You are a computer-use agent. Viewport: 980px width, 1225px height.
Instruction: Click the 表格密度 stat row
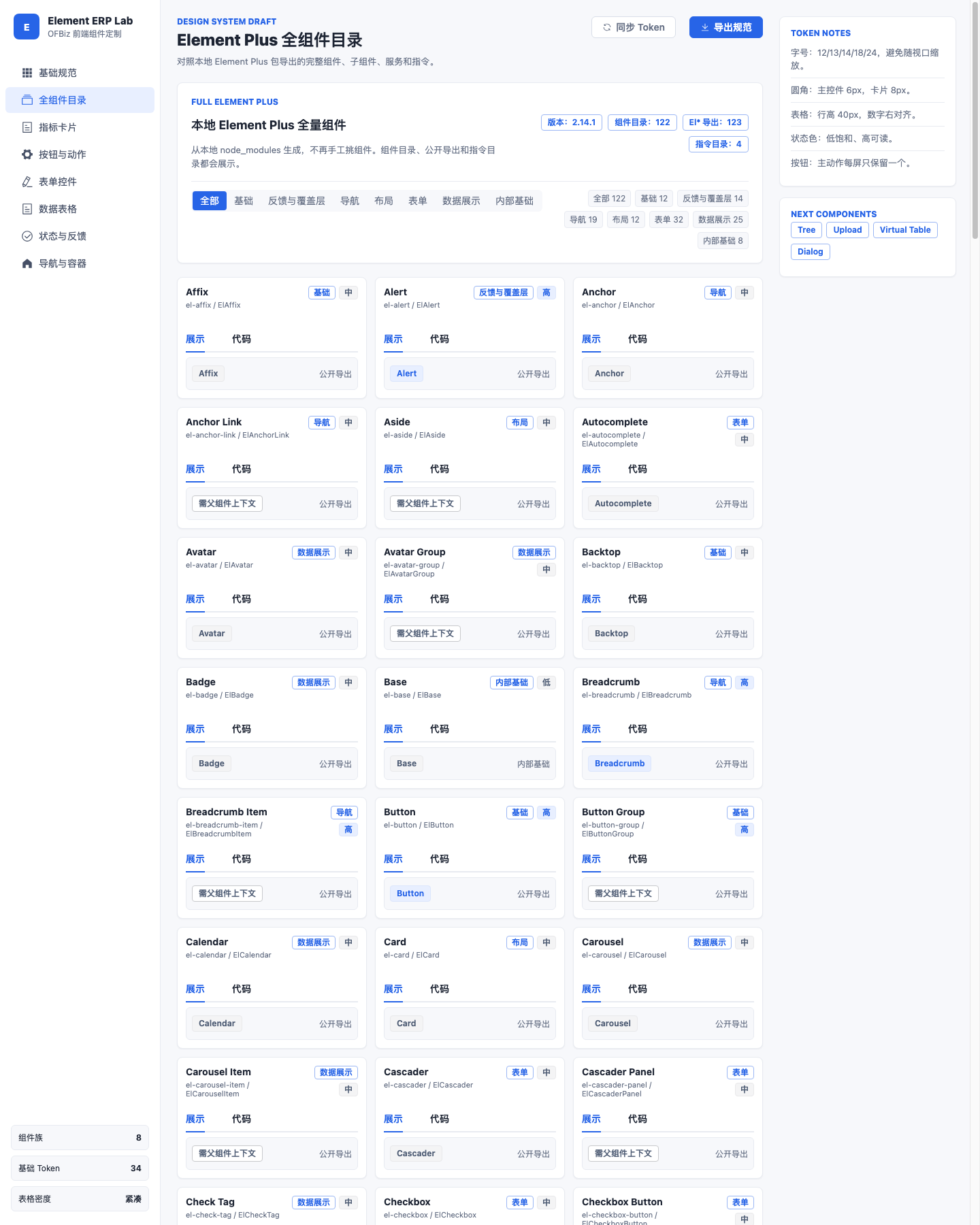coord(80,1199)
